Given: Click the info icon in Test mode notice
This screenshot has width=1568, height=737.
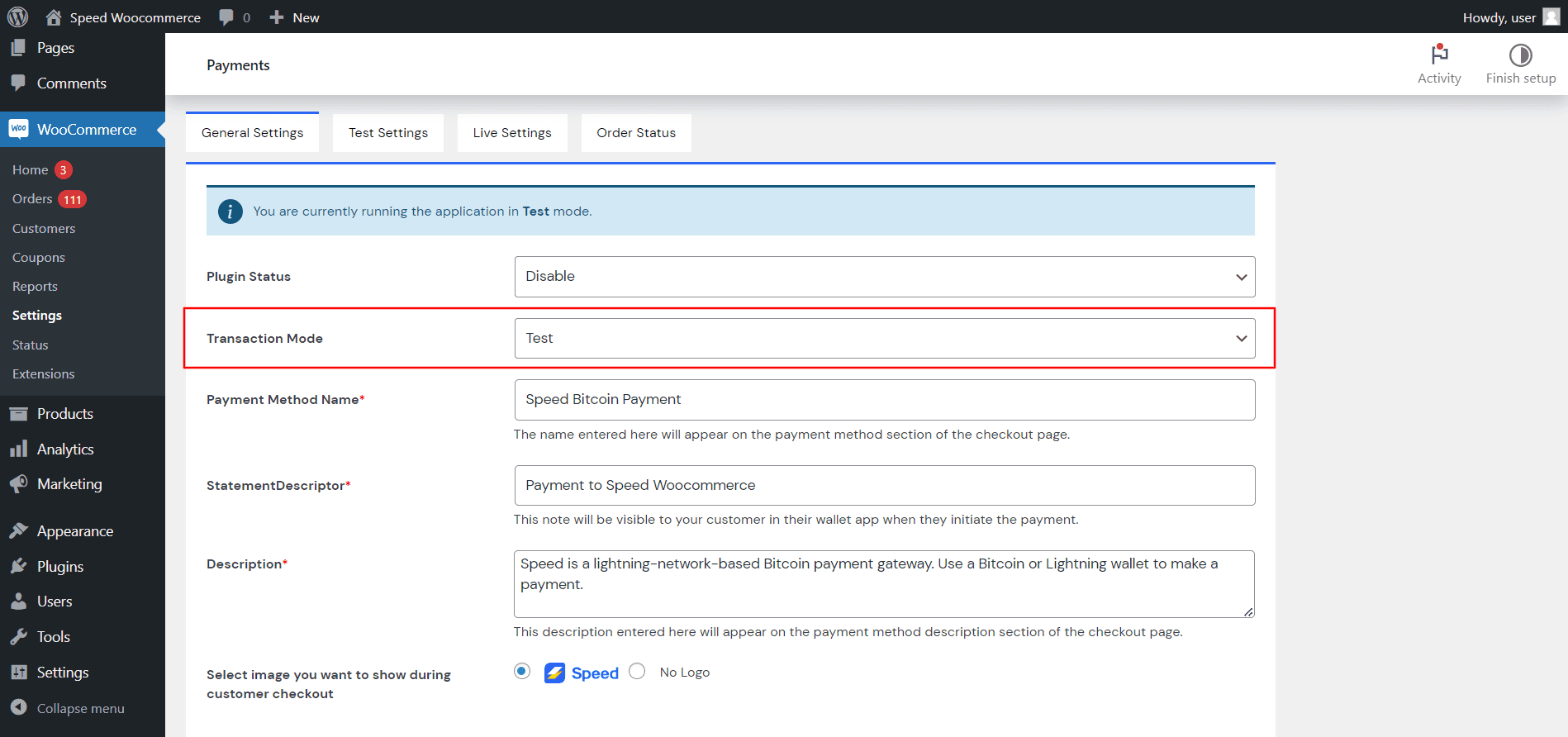Looking at the screenshot, I should [230, 212].
